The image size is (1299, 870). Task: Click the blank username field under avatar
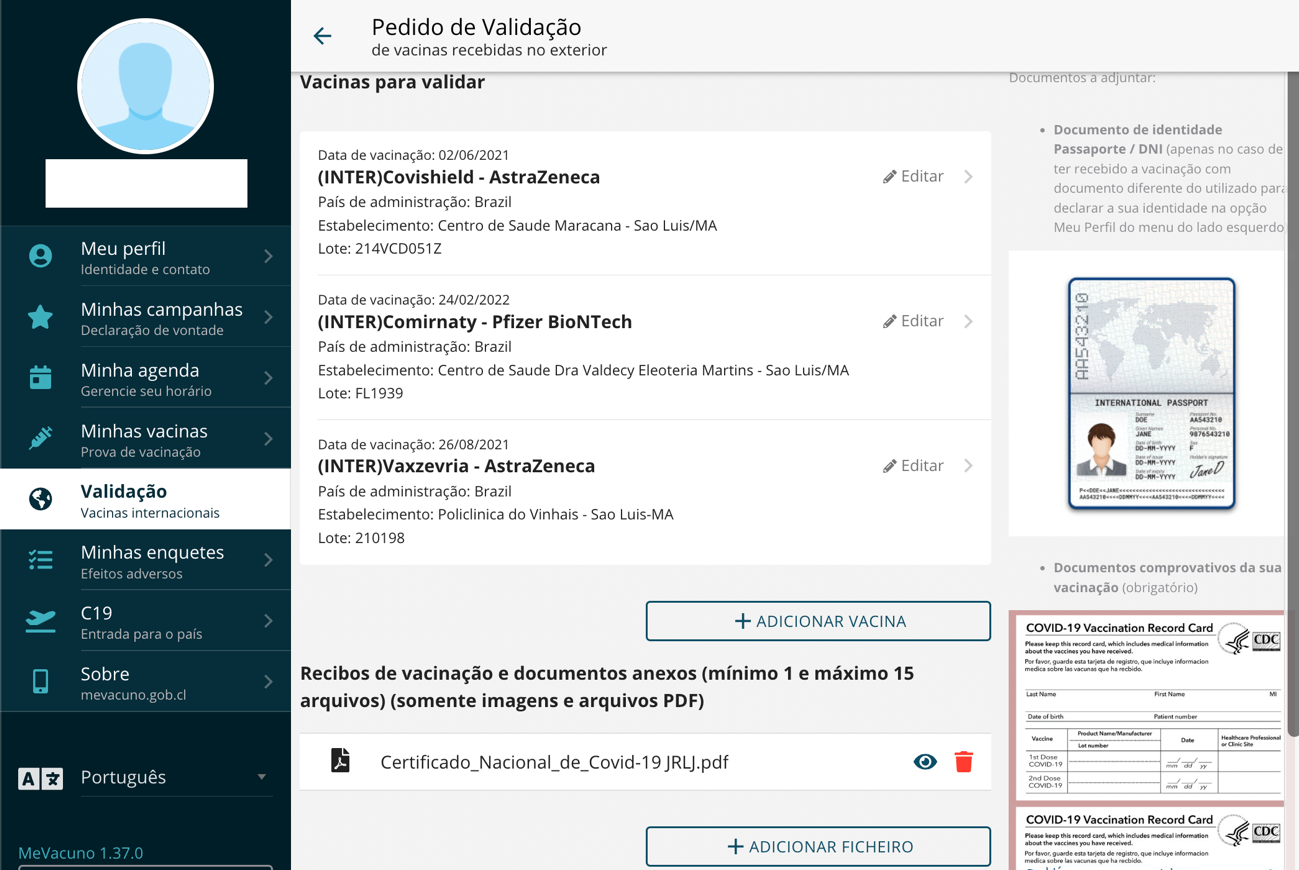tap(146, 183)
